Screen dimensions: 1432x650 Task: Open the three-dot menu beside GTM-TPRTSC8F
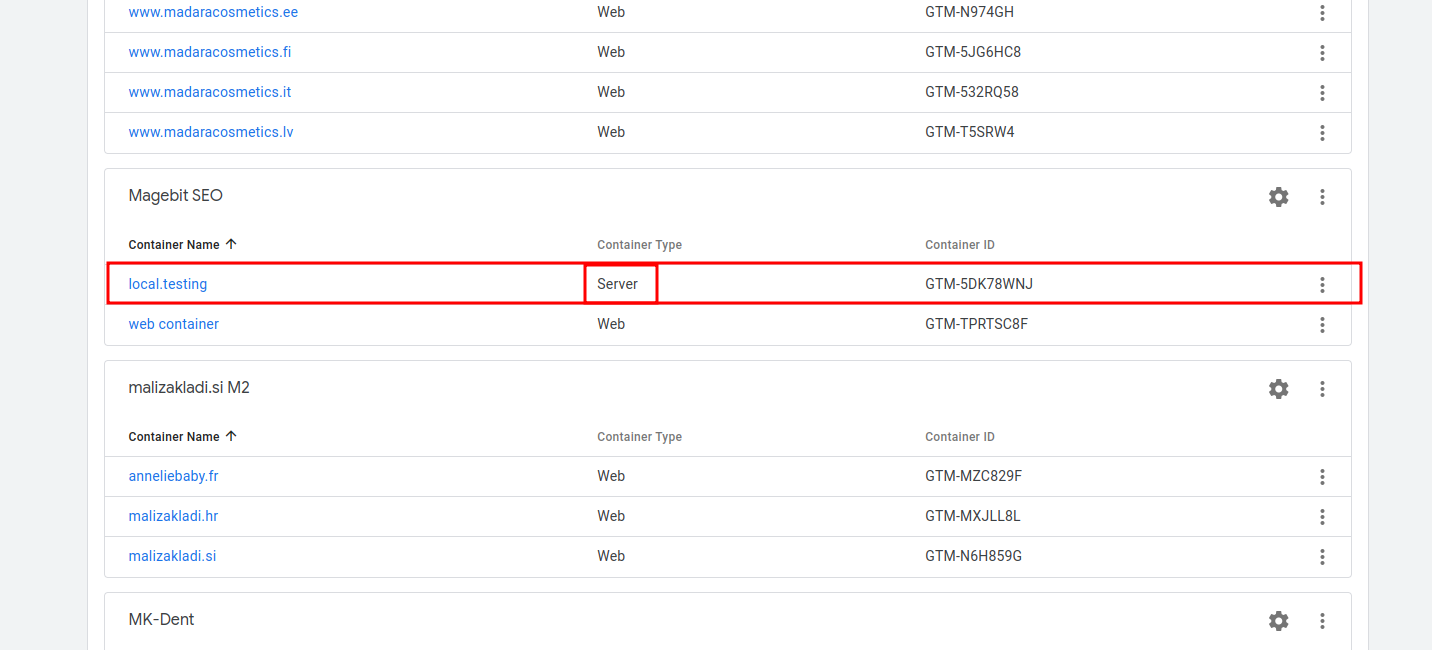click(x=1322, y=324)
